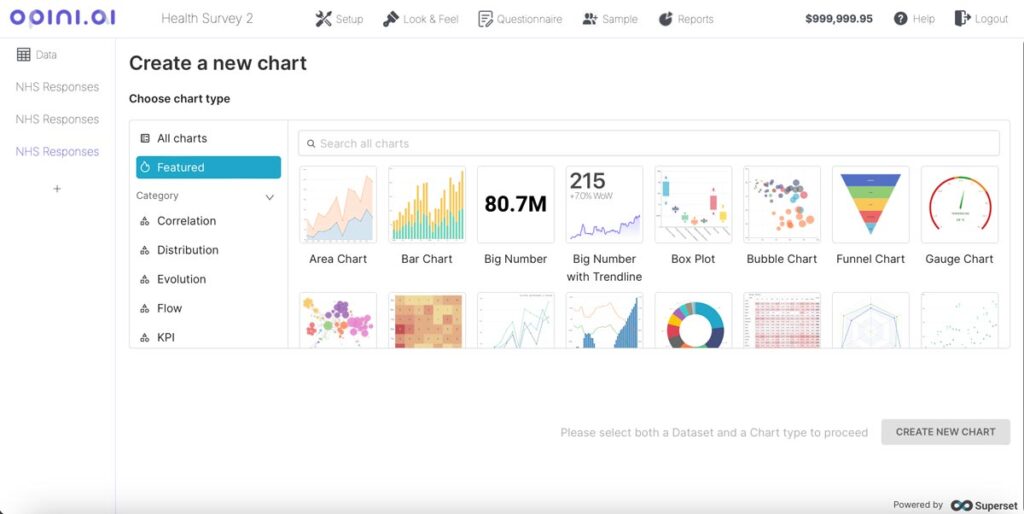The image size is (1024, 514).
Task: Open the Look & Feel menu
Action: pyautogui.click(x=421, y=19)
